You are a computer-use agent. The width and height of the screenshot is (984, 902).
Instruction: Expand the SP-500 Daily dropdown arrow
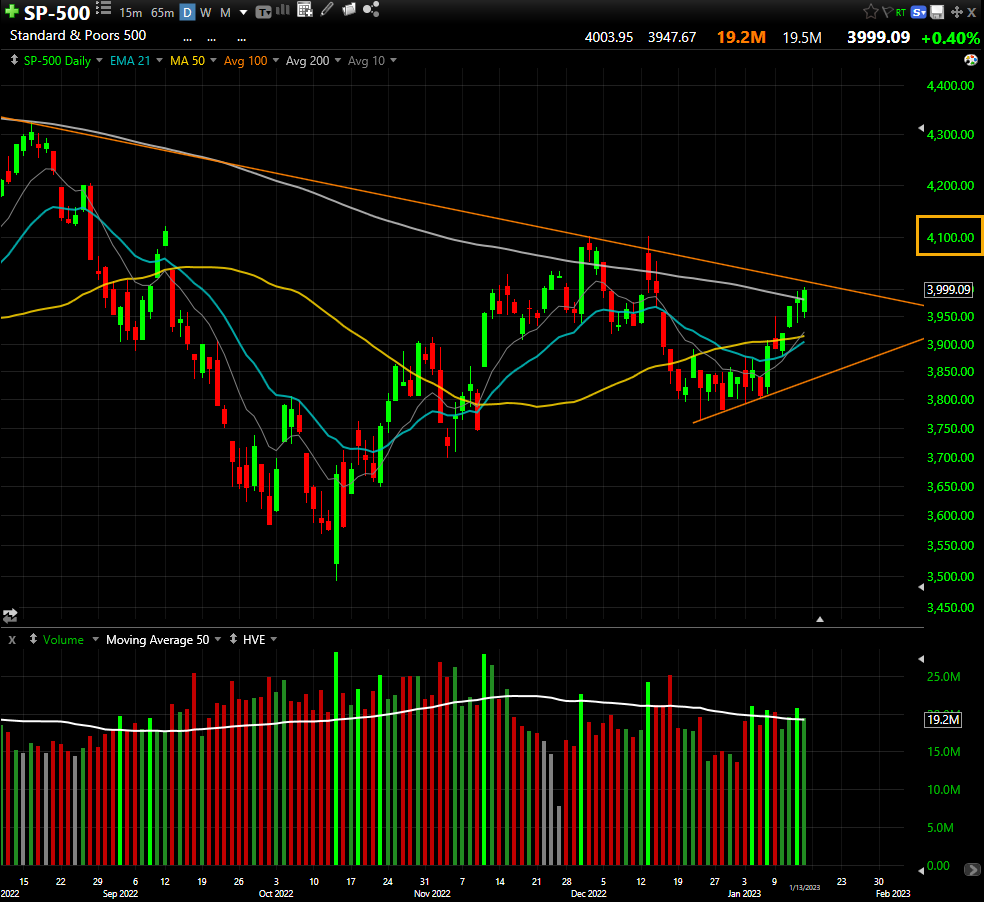pos(99,60)
